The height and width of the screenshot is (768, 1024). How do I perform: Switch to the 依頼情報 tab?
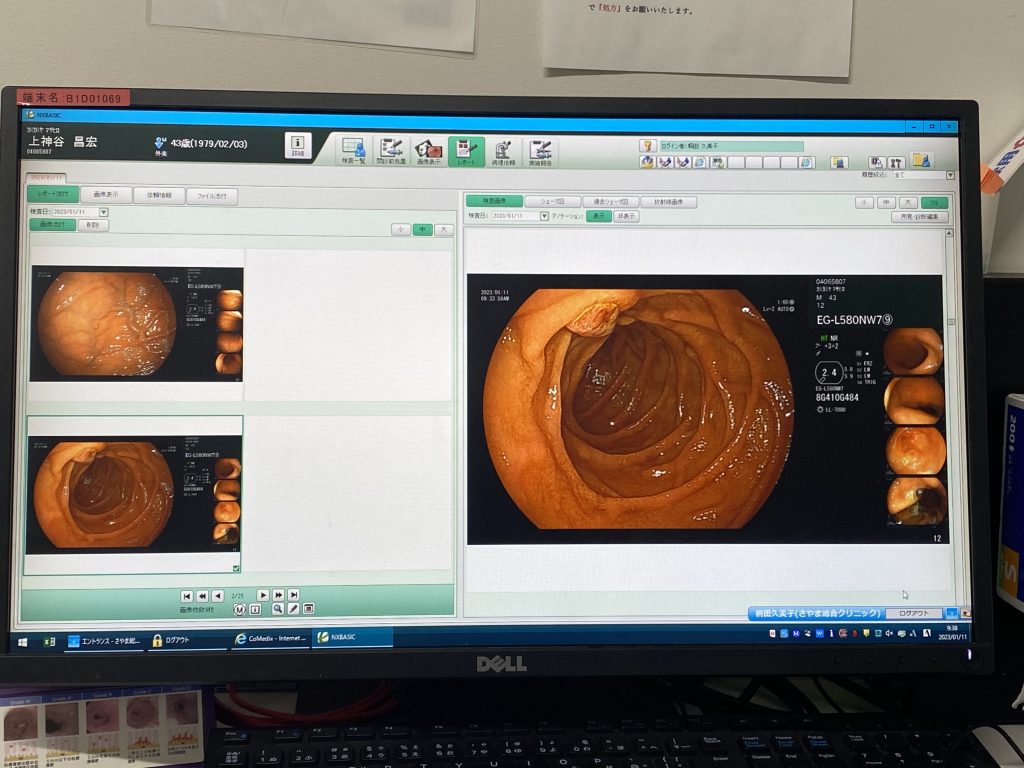[x=159, y=195]
